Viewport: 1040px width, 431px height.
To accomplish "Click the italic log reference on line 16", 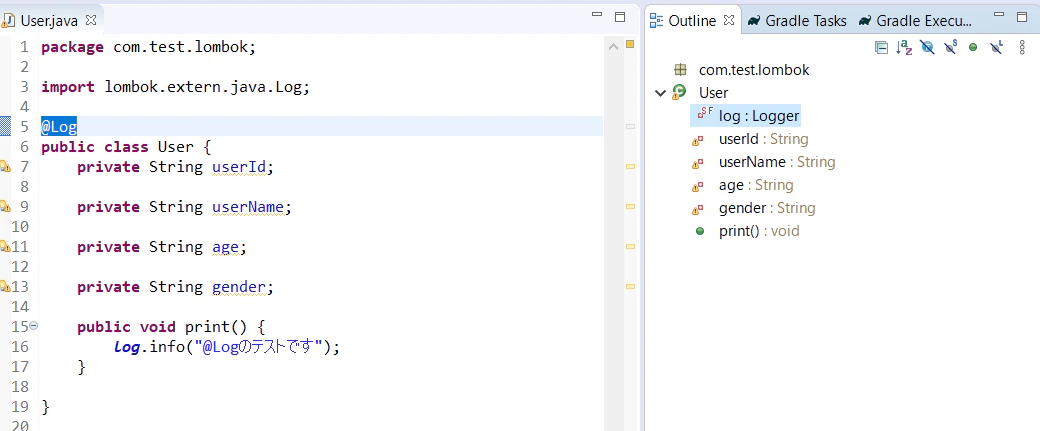I will click(127, 347).
